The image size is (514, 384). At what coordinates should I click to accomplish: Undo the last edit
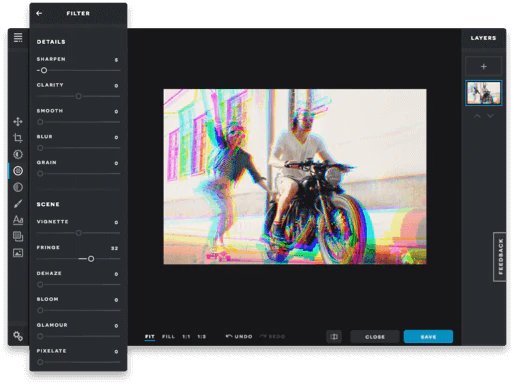coord(239,336)
